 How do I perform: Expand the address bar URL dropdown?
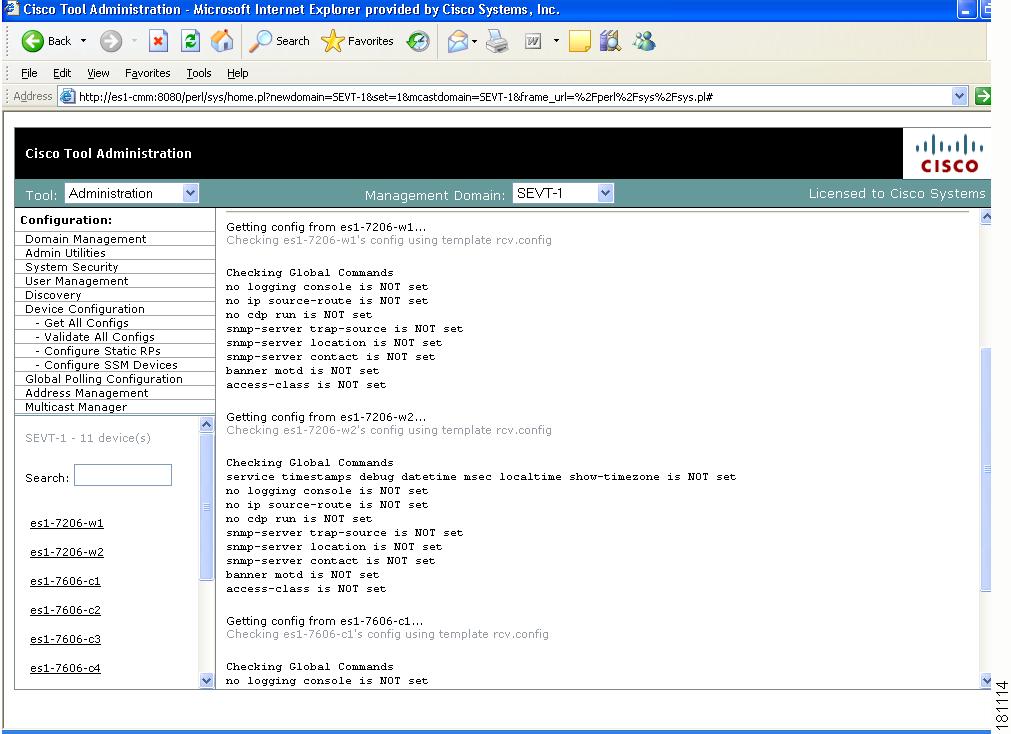[x=959, y=97]
